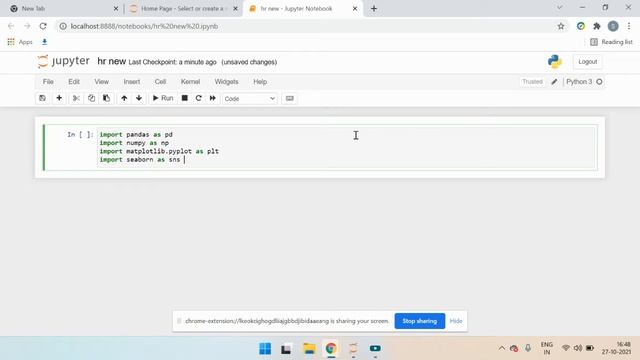Click the Trusted notebook indicator

click(x=532, y=82)
